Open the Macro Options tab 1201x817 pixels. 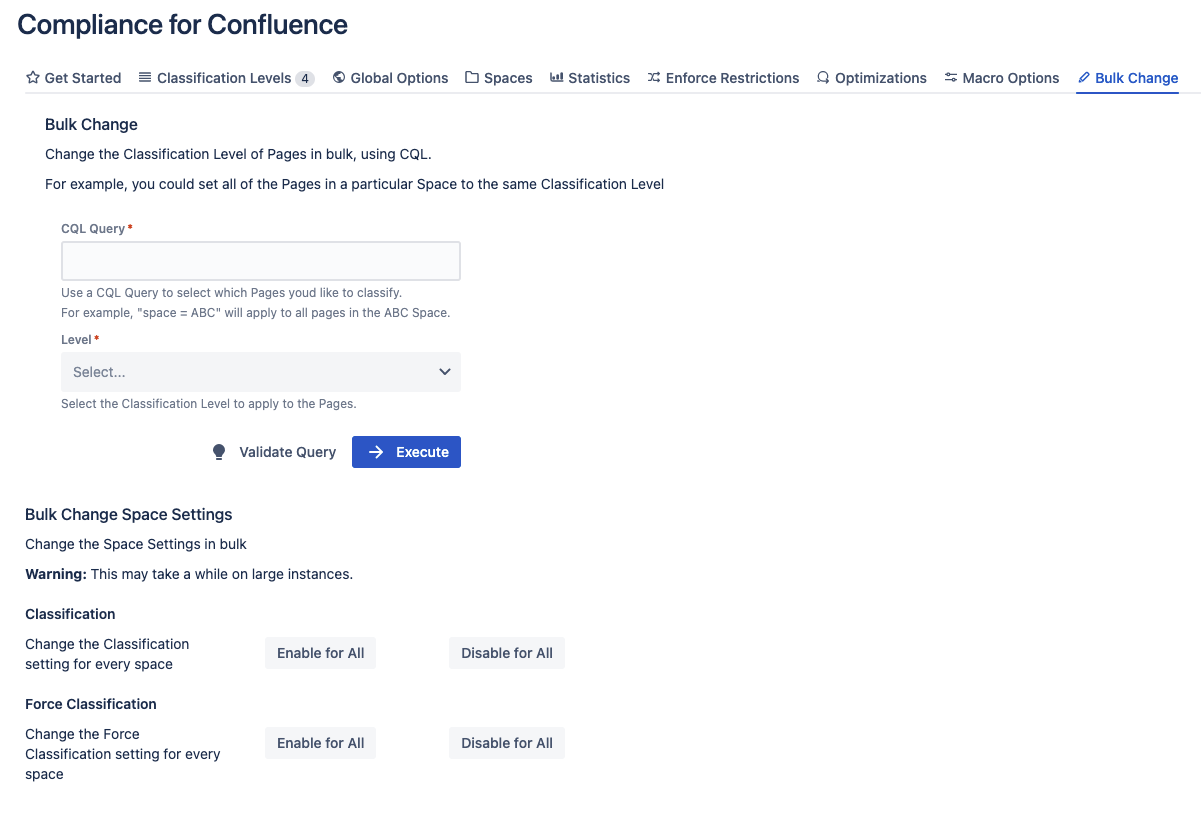point(1010,78)
